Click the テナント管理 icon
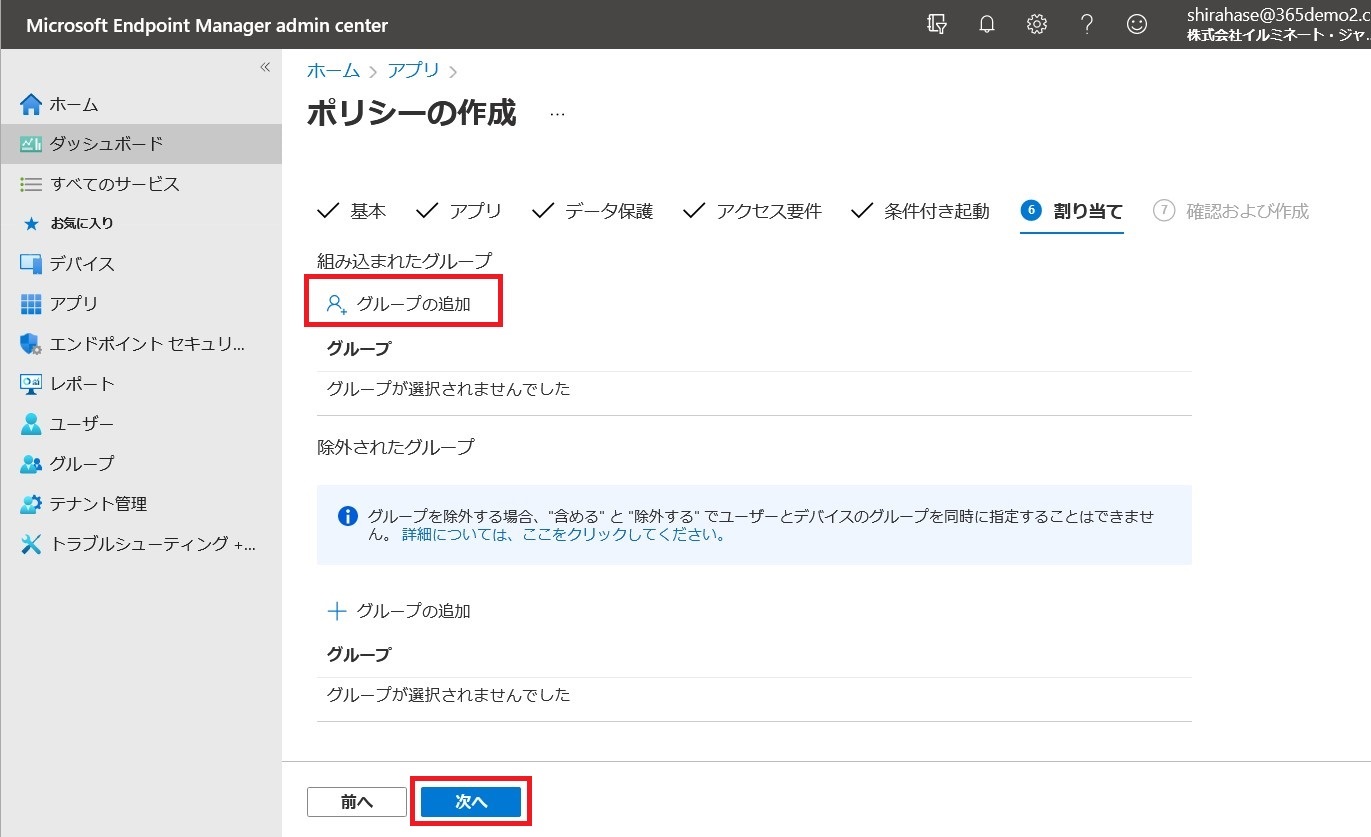The height and width of the screenshot is (837, 1371). [31, 504]
